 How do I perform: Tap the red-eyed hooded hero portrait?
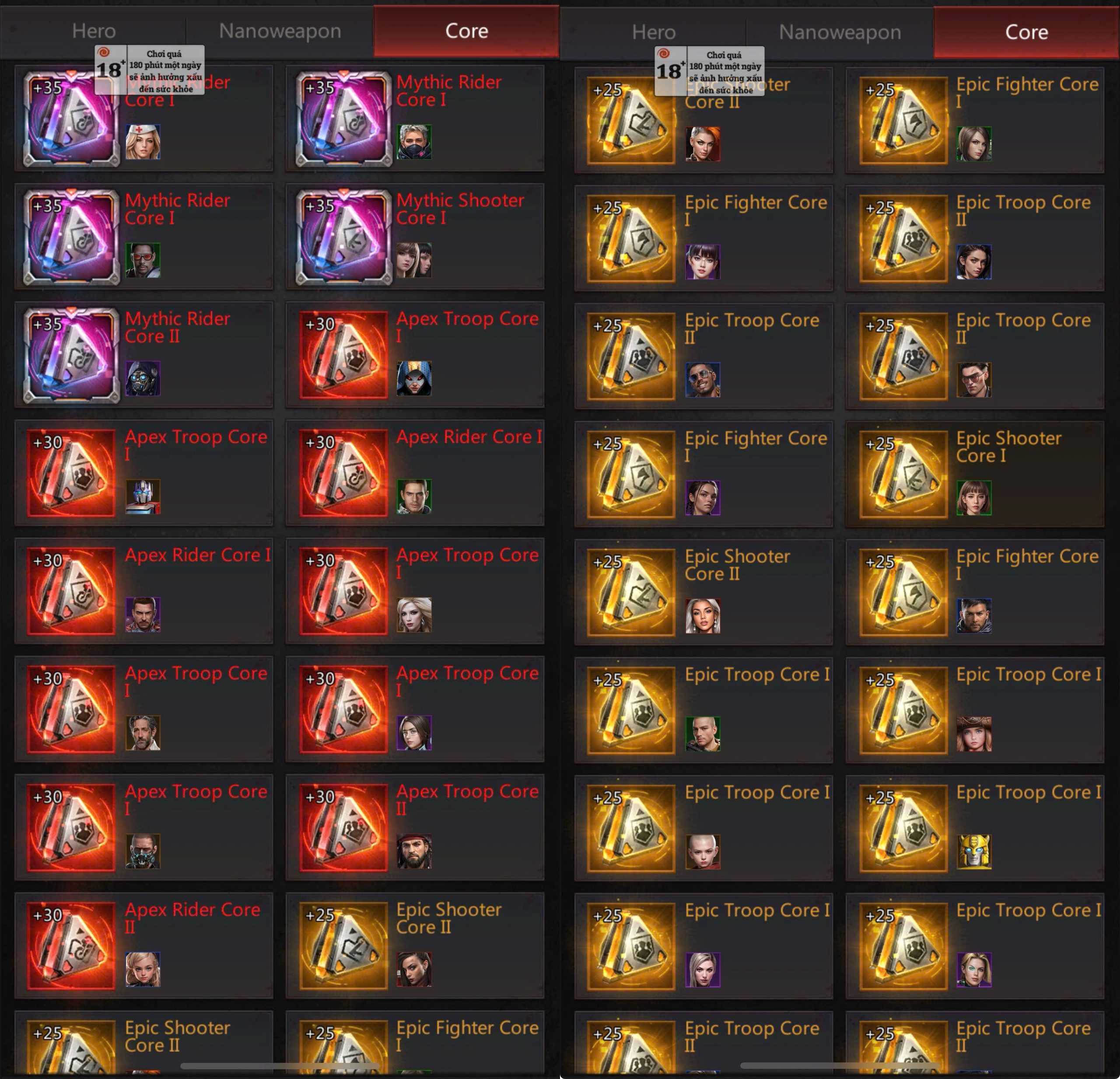(x=414, y=378)
